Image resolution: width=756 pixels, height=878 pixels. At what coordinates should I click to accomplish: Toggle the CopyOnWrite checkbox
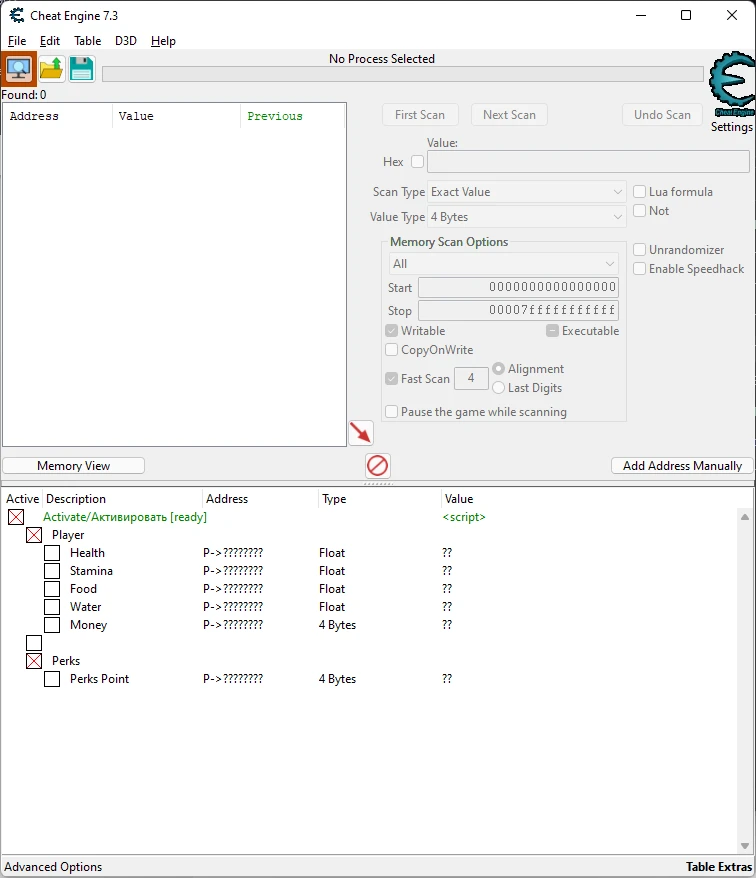[x=391, y=349]
